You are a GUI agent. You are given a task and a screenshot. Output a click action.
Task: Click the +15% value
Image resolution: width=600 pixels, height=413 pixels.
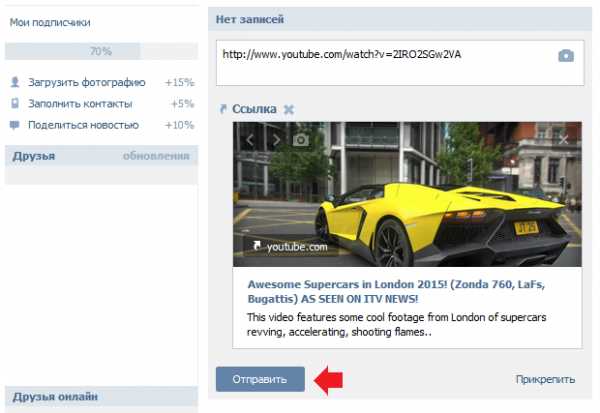(x=179, y=82)
